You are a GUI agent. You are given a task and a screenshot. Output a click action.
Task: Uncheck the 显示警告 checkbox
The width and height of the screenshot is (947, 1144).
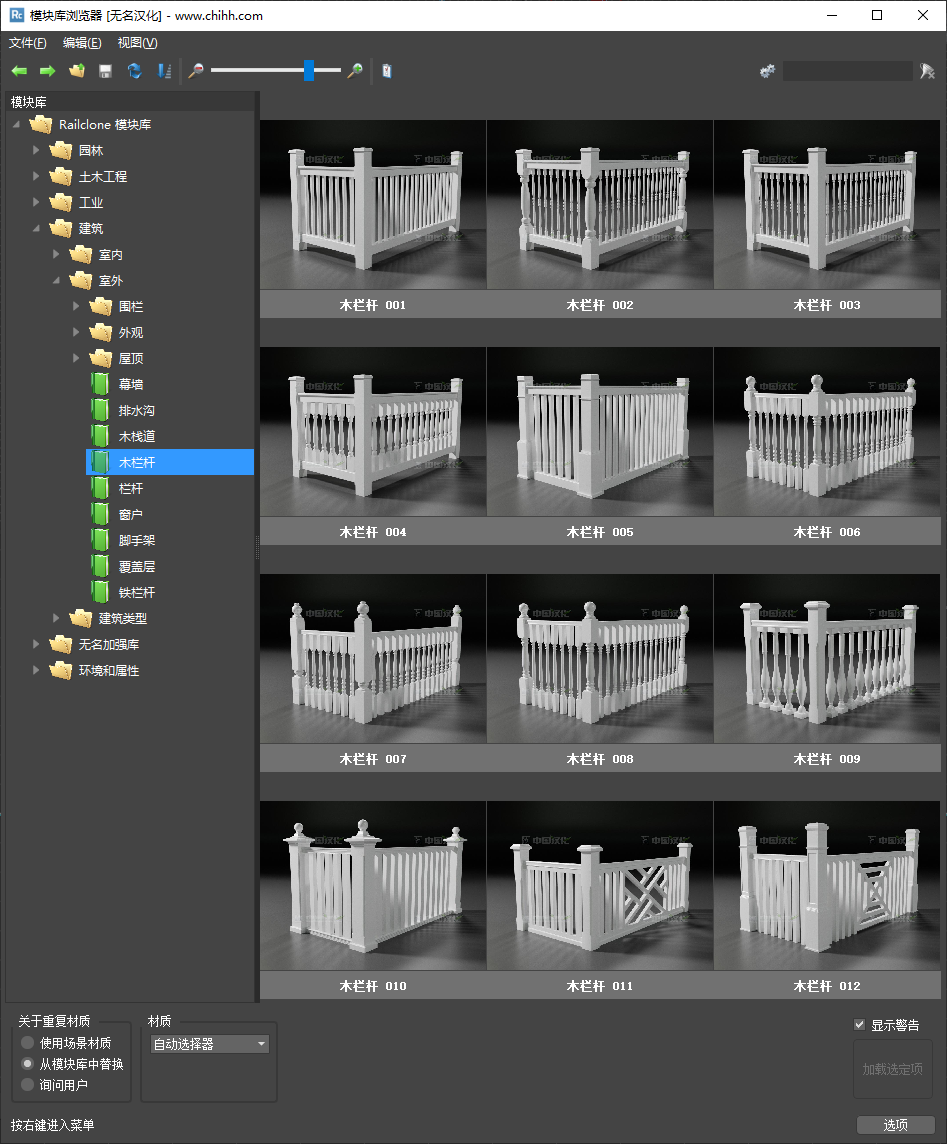pos(859,1025)
